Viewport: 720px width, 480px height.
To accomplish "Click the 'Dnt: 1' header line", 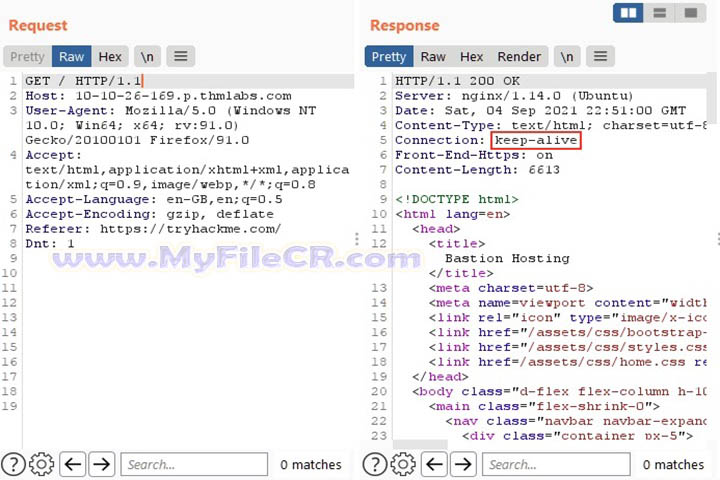I will 50,243.
